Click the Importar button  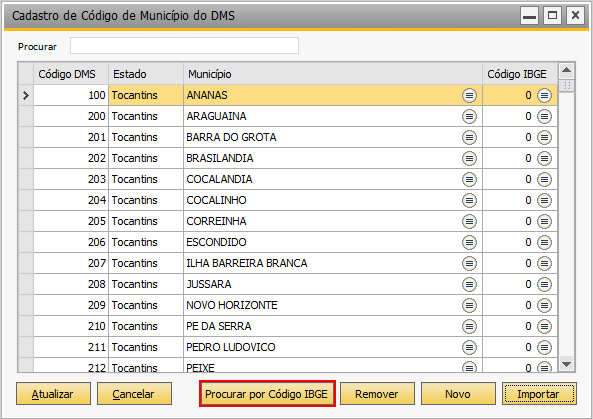point(539,394)
